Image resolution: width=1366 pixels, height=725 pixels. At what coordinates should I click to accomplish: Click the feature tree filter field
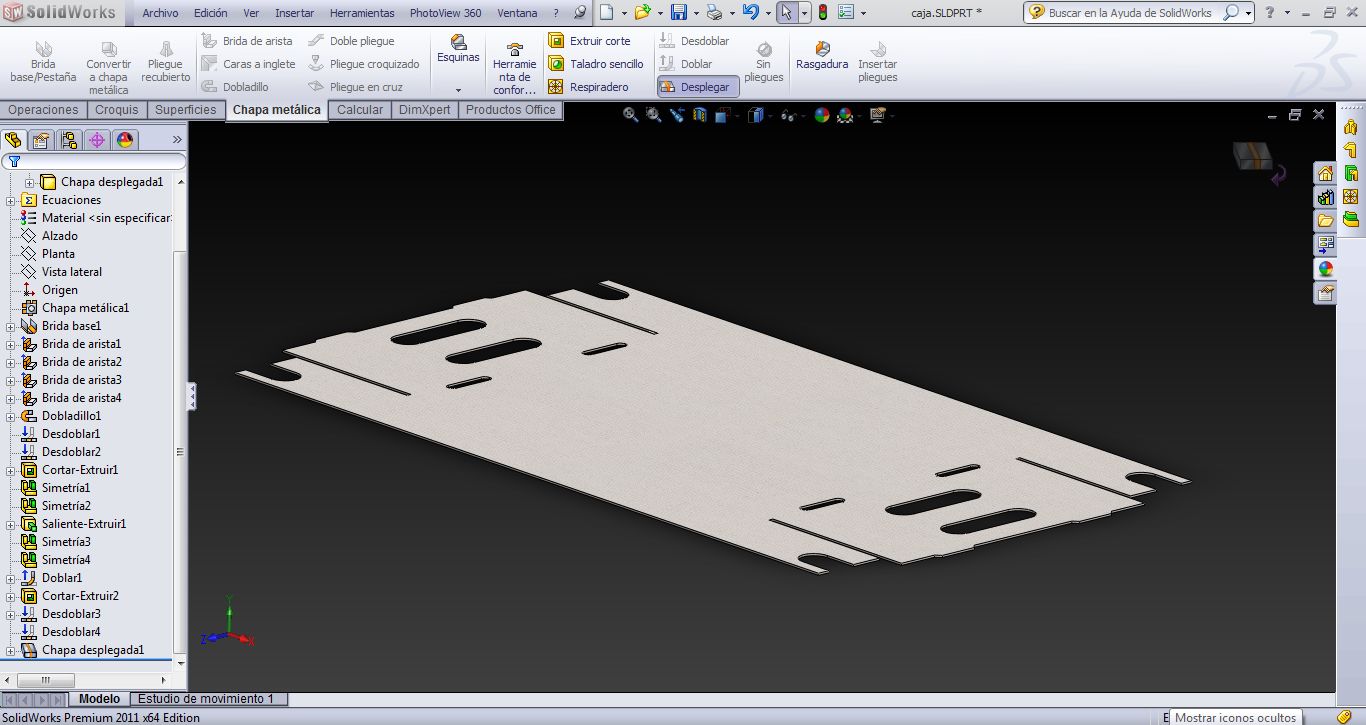coord(94,161)
